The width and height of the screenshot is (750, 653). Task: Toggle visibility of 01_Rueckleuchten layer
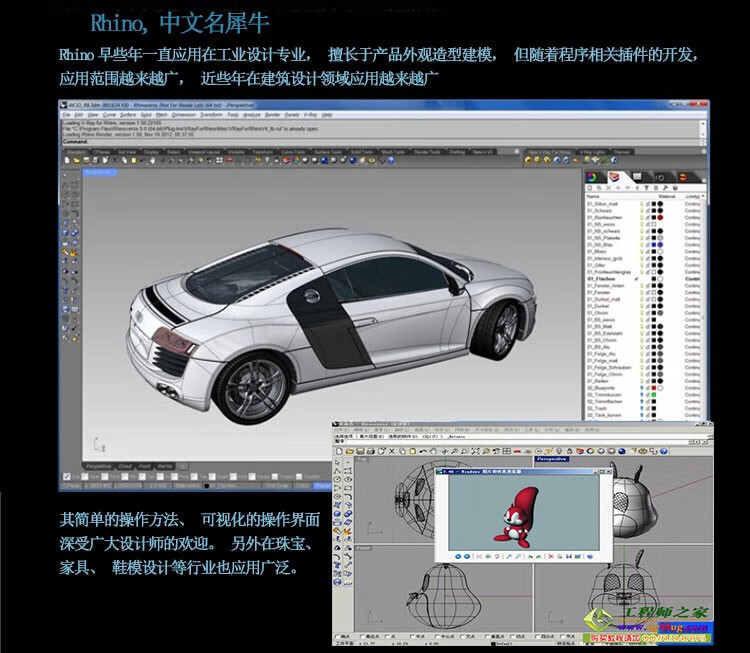pyautogui.click(x=640, y=218)
